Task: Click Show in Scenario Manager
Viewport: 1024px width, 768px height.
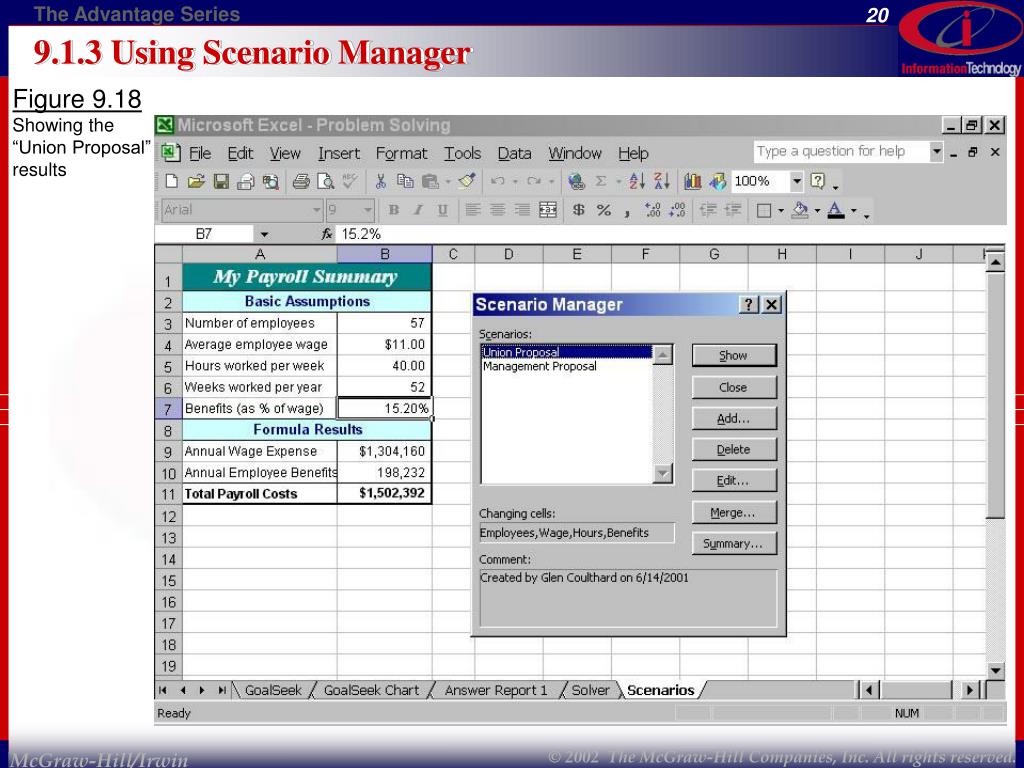Action: (x=733, y=355)
